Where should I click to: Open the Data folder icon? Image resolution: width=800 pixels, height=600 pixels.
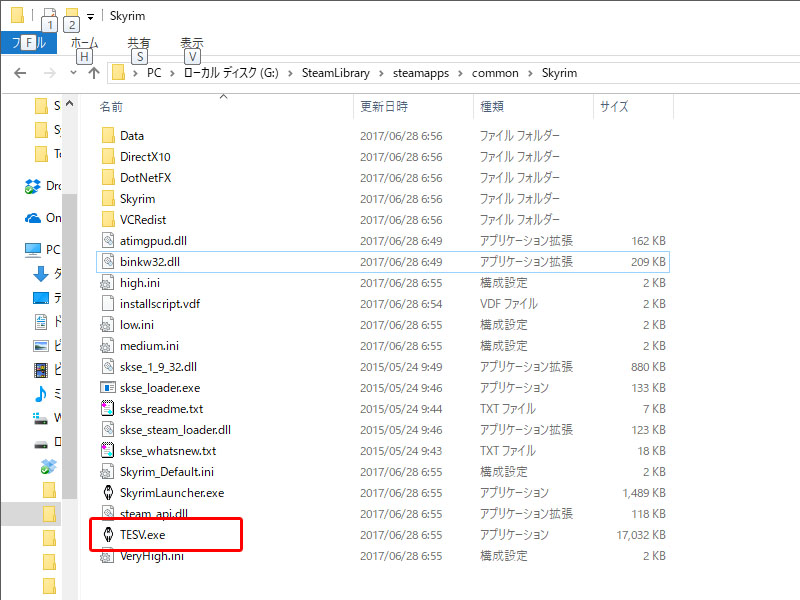pos(108,136)
